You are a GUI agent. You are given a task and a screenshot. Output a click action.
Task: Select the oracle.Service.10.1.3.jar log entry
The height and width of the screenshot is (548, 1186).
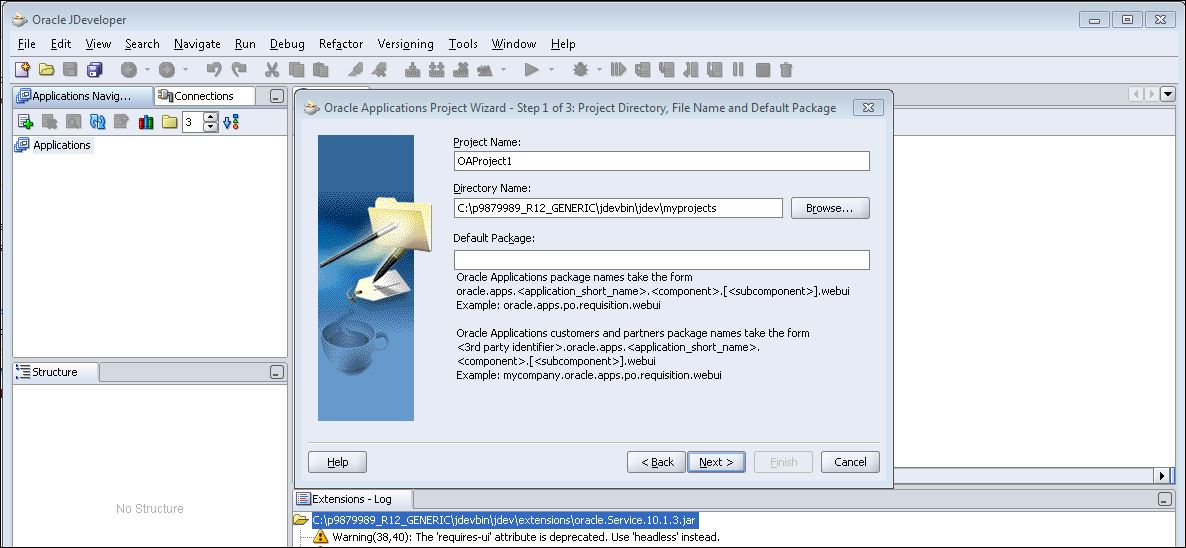[x=505, y=520]
